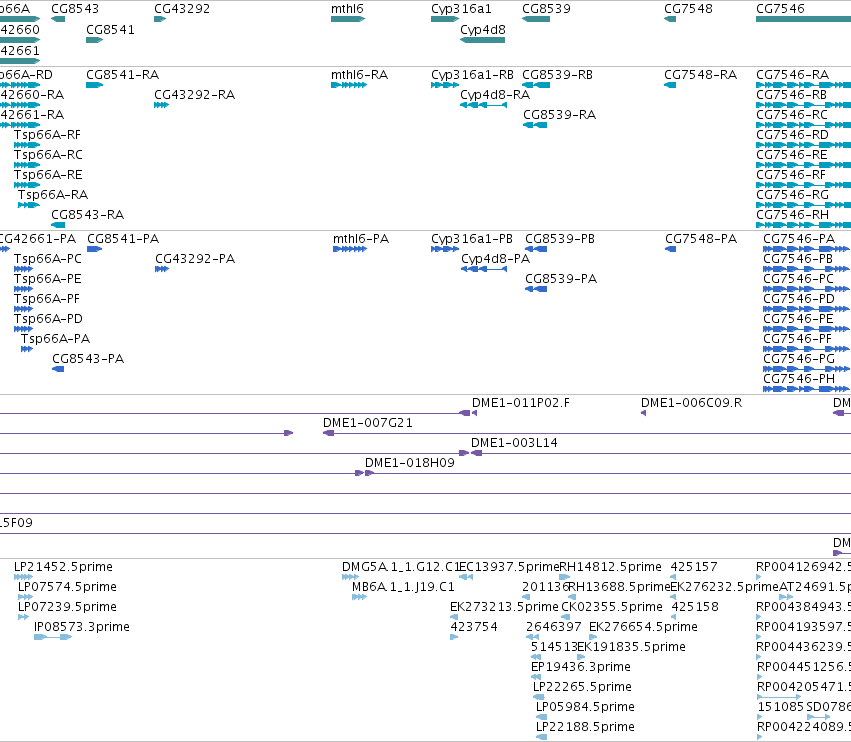This screenshot has height=742, width=851.
Task: Open transcript Tsp66A-RA
Action: [53, 195]
